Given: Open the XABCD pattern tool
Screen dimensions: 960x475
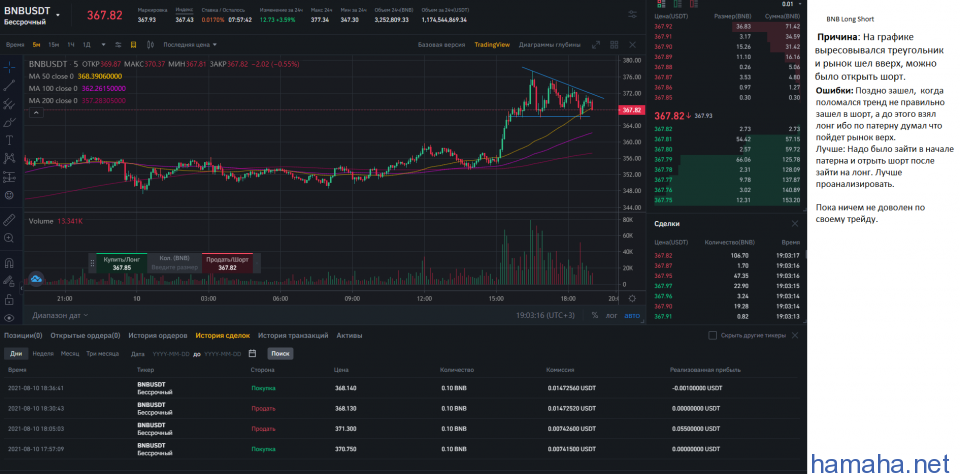Looking at the screenshot, I should point(9,158).
